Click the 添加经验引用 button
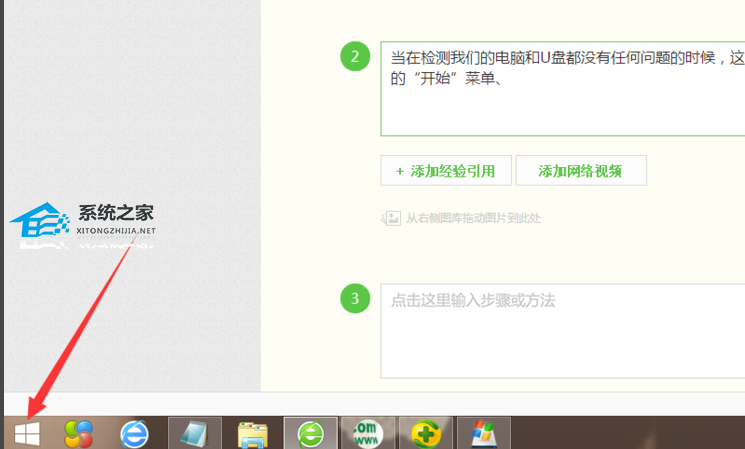 pyautogui.click(x=446, y=171)
